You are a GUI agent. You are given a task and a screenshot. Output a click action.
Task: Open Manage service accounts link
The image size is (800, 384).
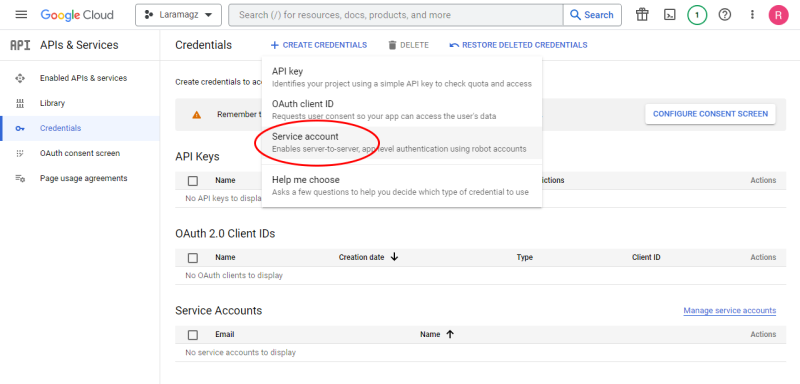(730, 310)
